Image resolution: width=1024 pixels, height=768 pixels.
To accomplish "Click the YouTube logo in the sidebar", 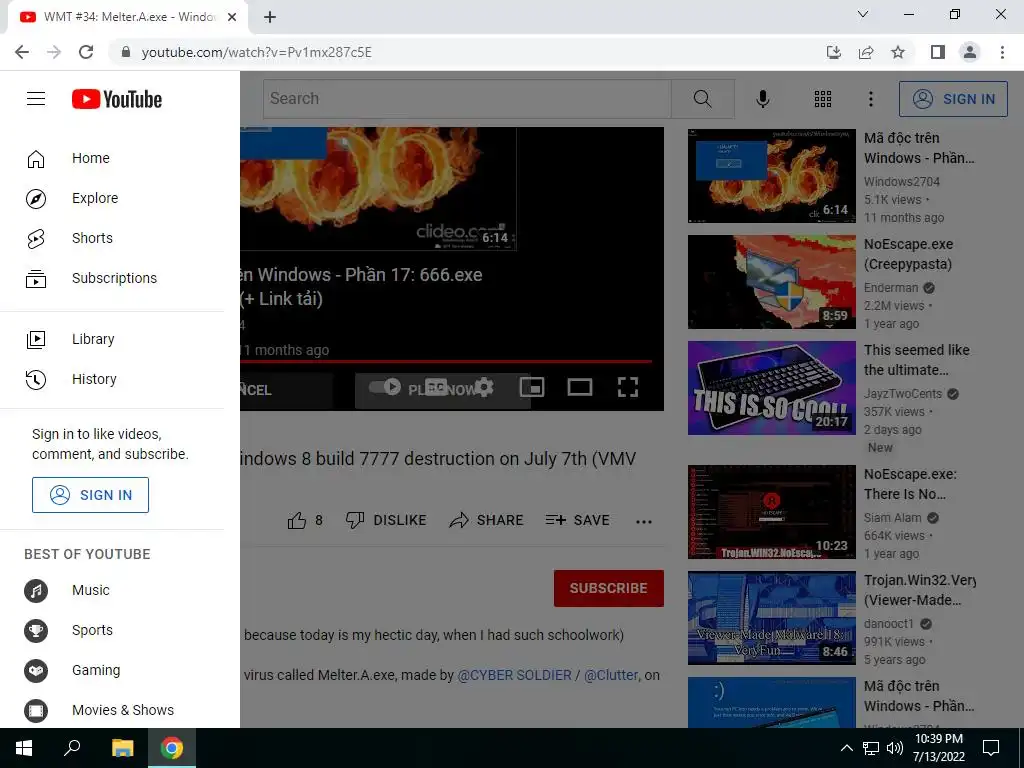I will [x=117, y=99].
